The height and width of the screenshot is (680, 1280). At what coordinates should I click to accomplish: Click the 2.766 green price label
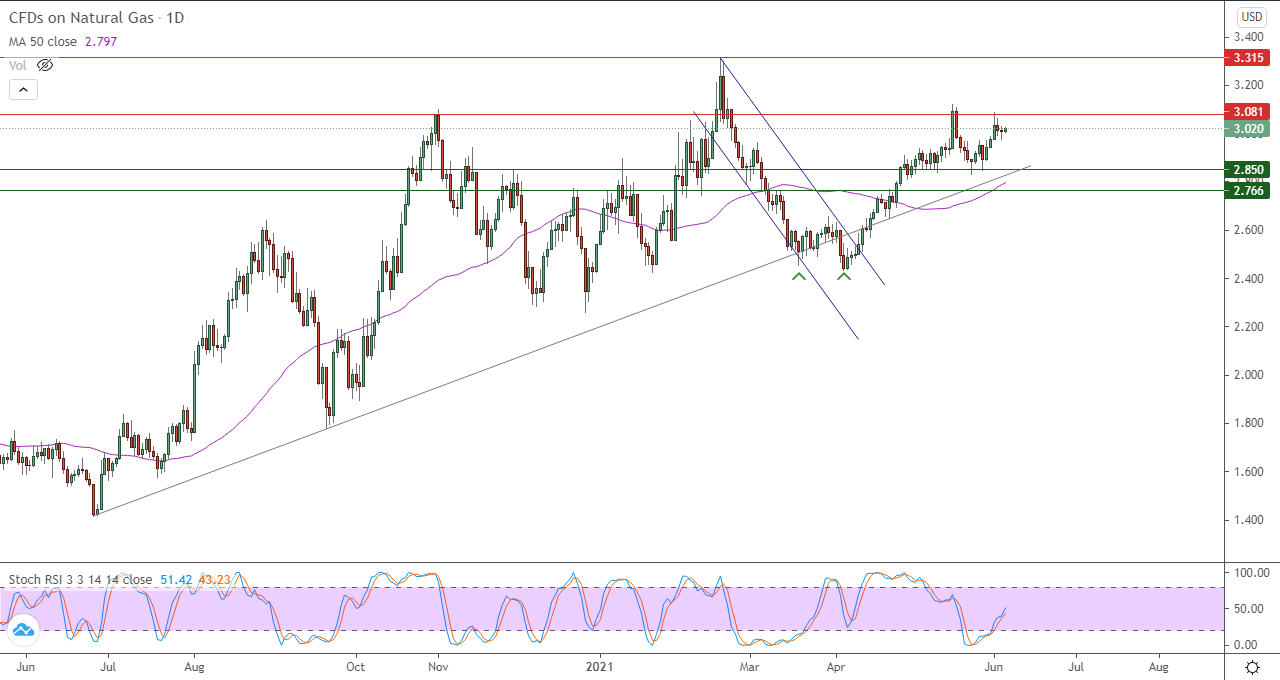point(1248,190)
